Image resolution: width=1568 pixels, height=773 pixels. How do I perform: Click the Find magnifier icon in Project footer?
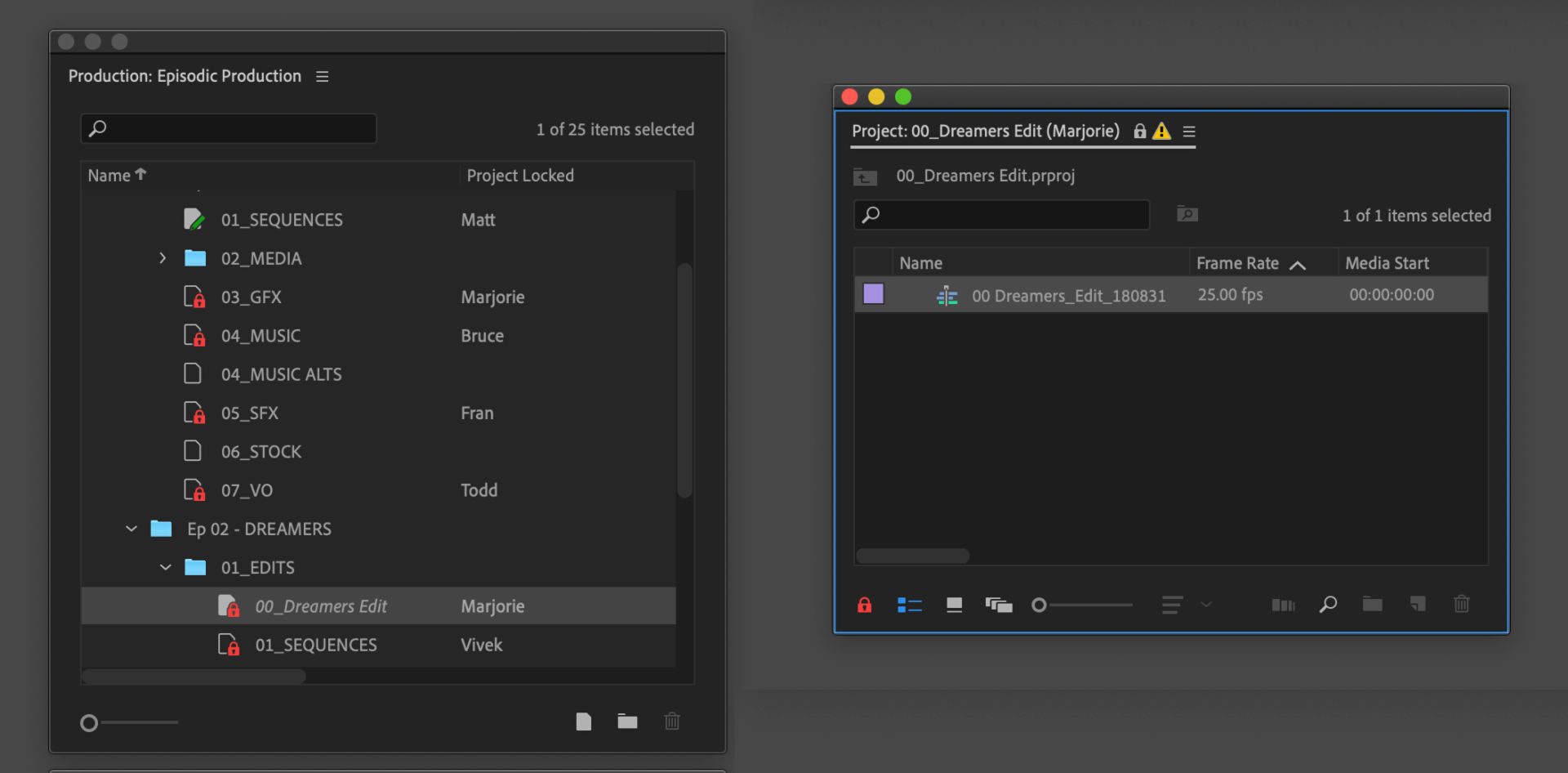[1328, 605]
